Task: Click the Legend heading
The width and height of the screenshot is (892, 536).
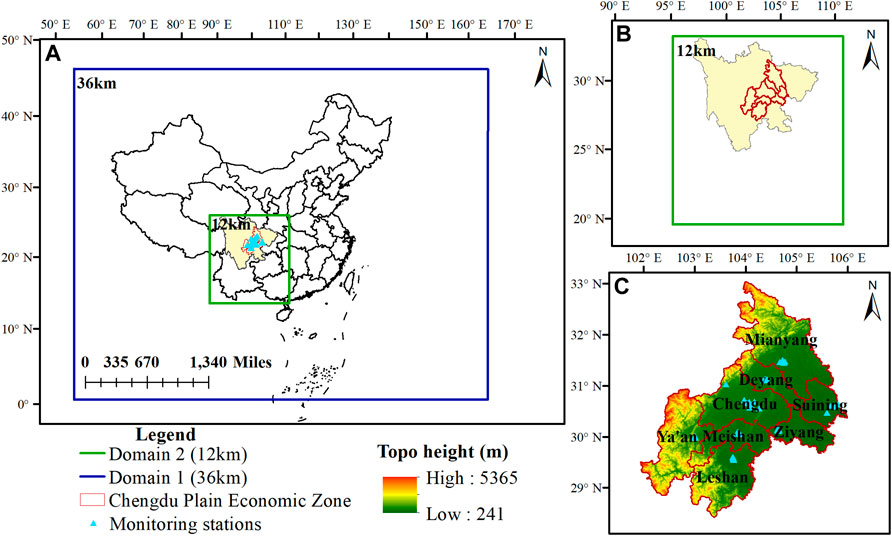Action: 166,435
